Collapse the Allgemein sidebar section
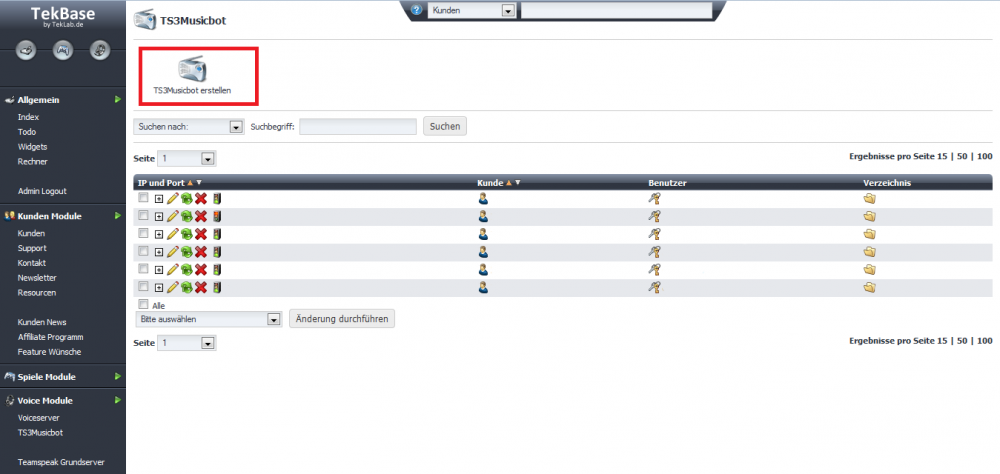This screenshot has width=1000, height=474. click(117, 100)
